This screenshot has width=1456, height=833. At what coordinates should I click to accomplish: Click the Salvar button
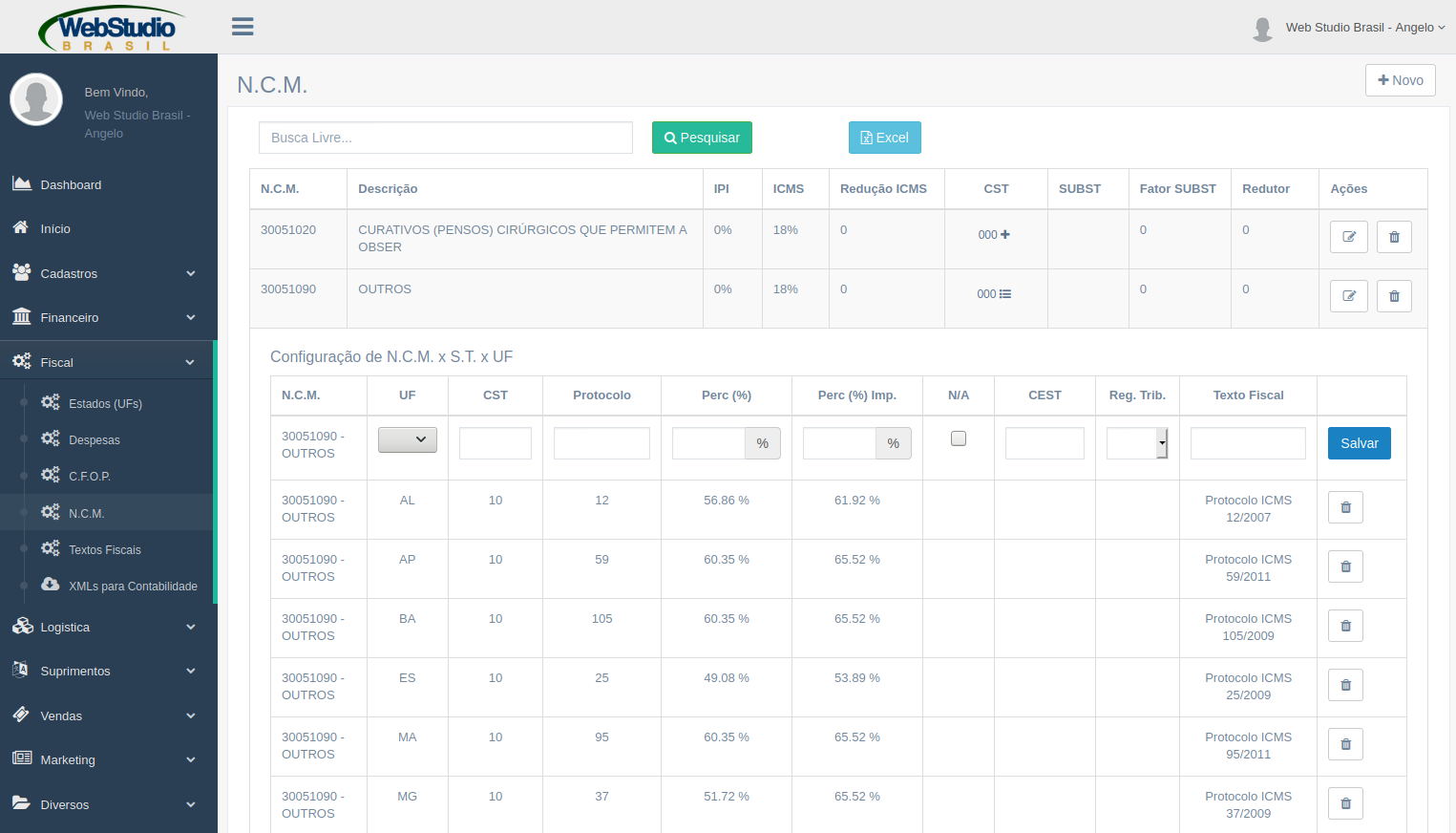click(x=1359, y=443)
